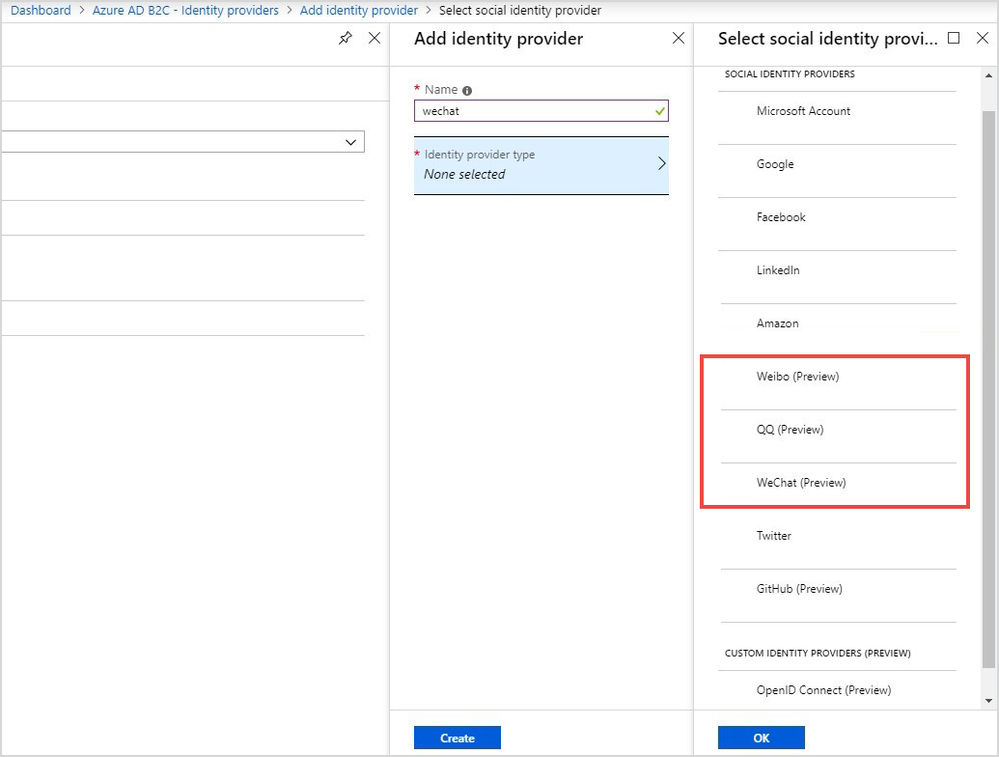This screenshot has height=757, width=999.
Task: Open the Dashboard breadcrumb link
Action: click(41, 10)
